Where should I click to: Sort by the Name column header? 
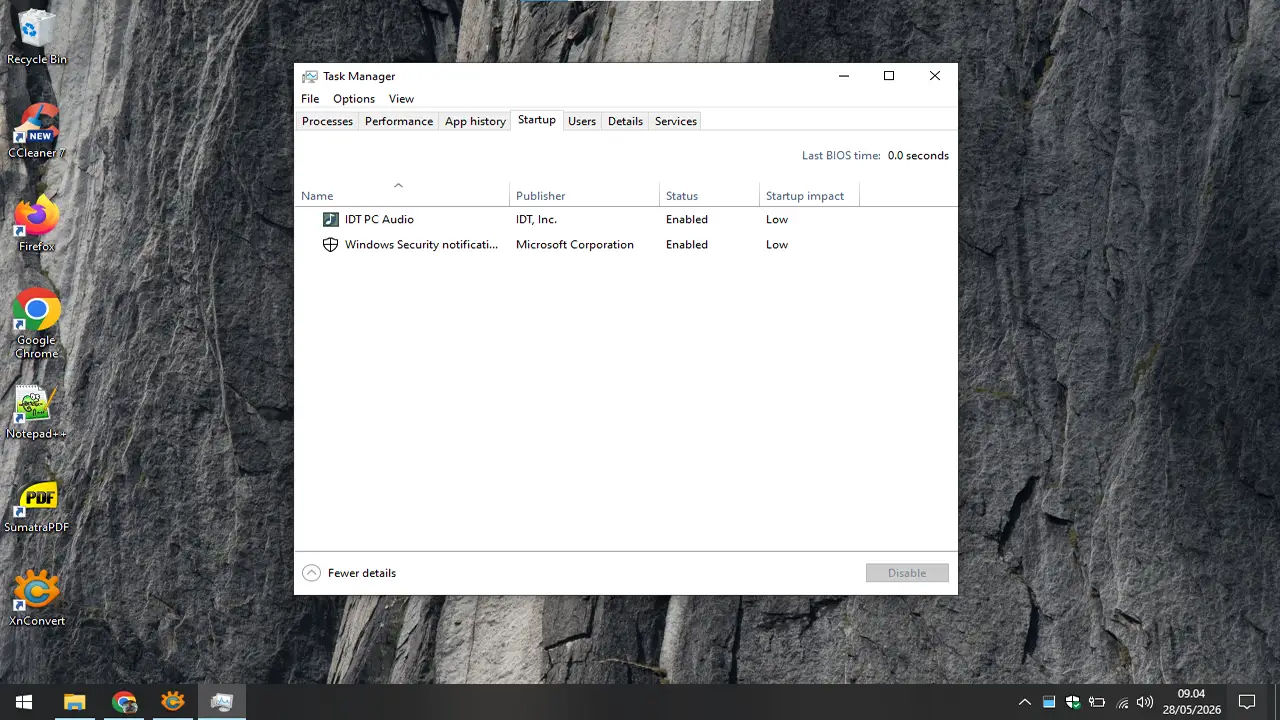(402, 195)
